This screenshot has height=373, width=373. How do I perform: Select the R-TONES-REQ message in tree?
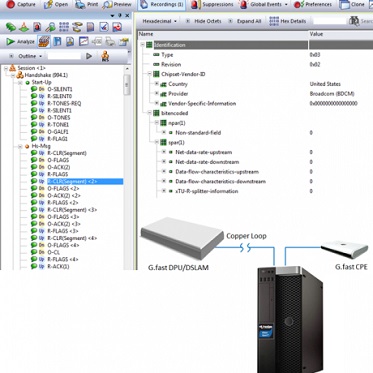(64, 103)
